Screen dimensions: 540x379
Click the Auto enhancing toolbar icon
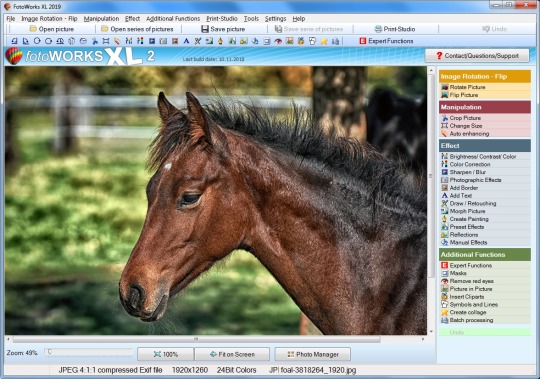[117, 41]
